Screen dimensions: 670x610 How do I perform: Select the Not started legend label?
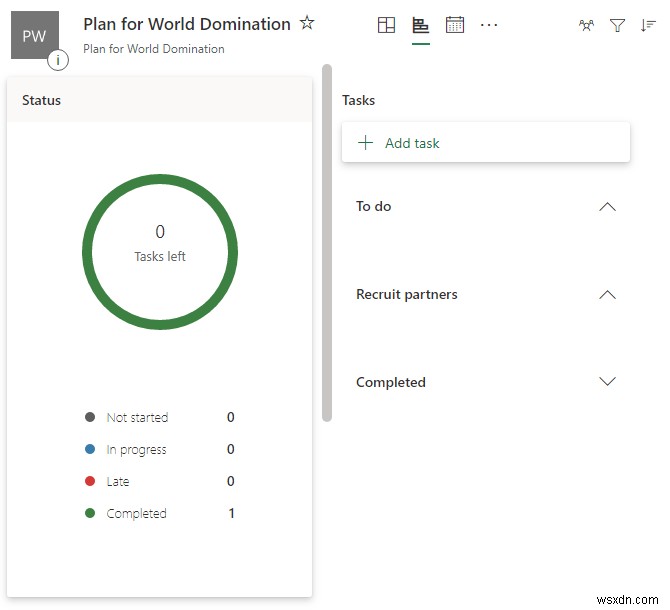137,417
